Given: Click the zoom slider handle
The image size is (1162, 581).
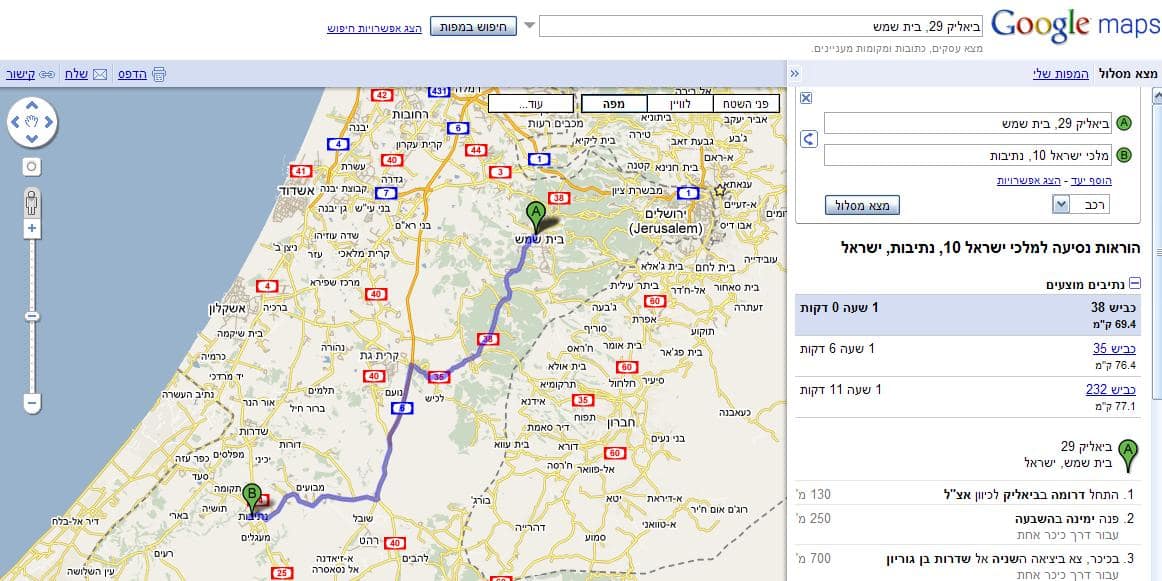Looking at the screenshot, I should click(x=31, y=316).
